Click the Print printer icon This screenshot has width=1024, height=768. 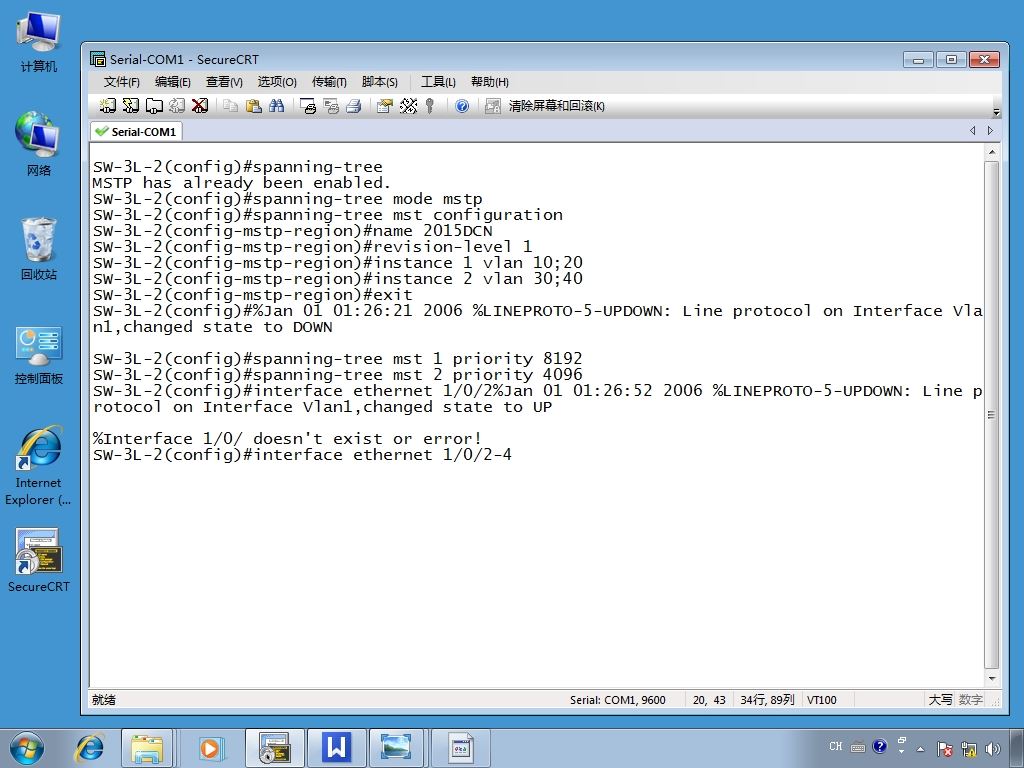pyautogui.click(x=354, y=106)
